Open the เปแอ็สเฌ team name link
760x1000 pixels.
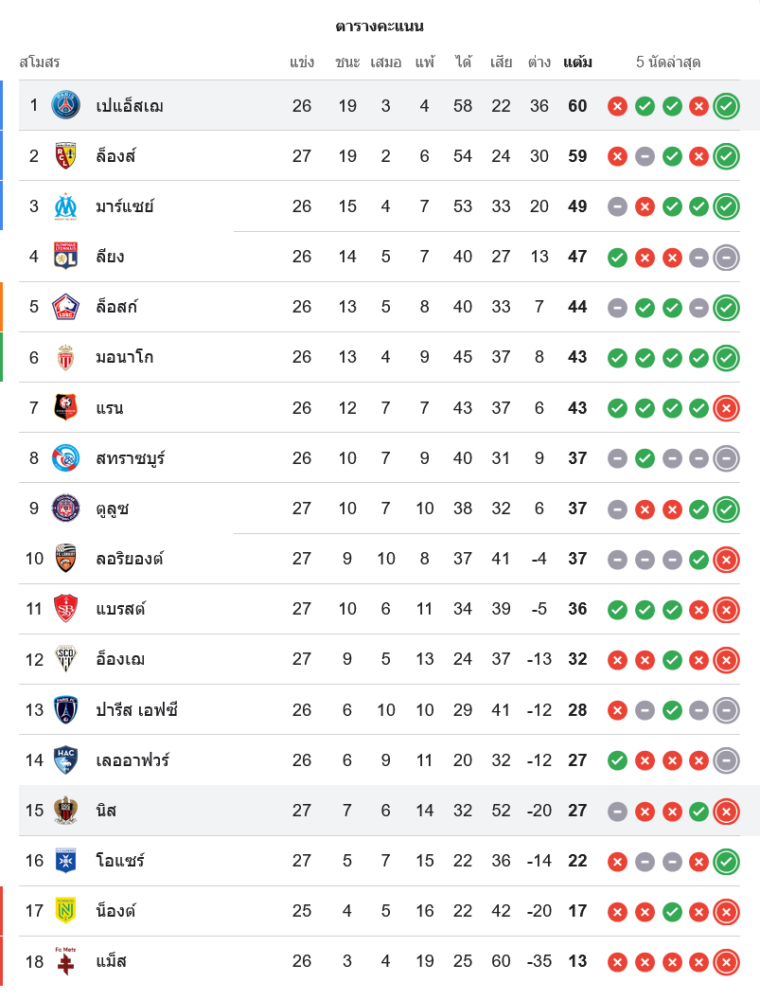click(129, 106)
